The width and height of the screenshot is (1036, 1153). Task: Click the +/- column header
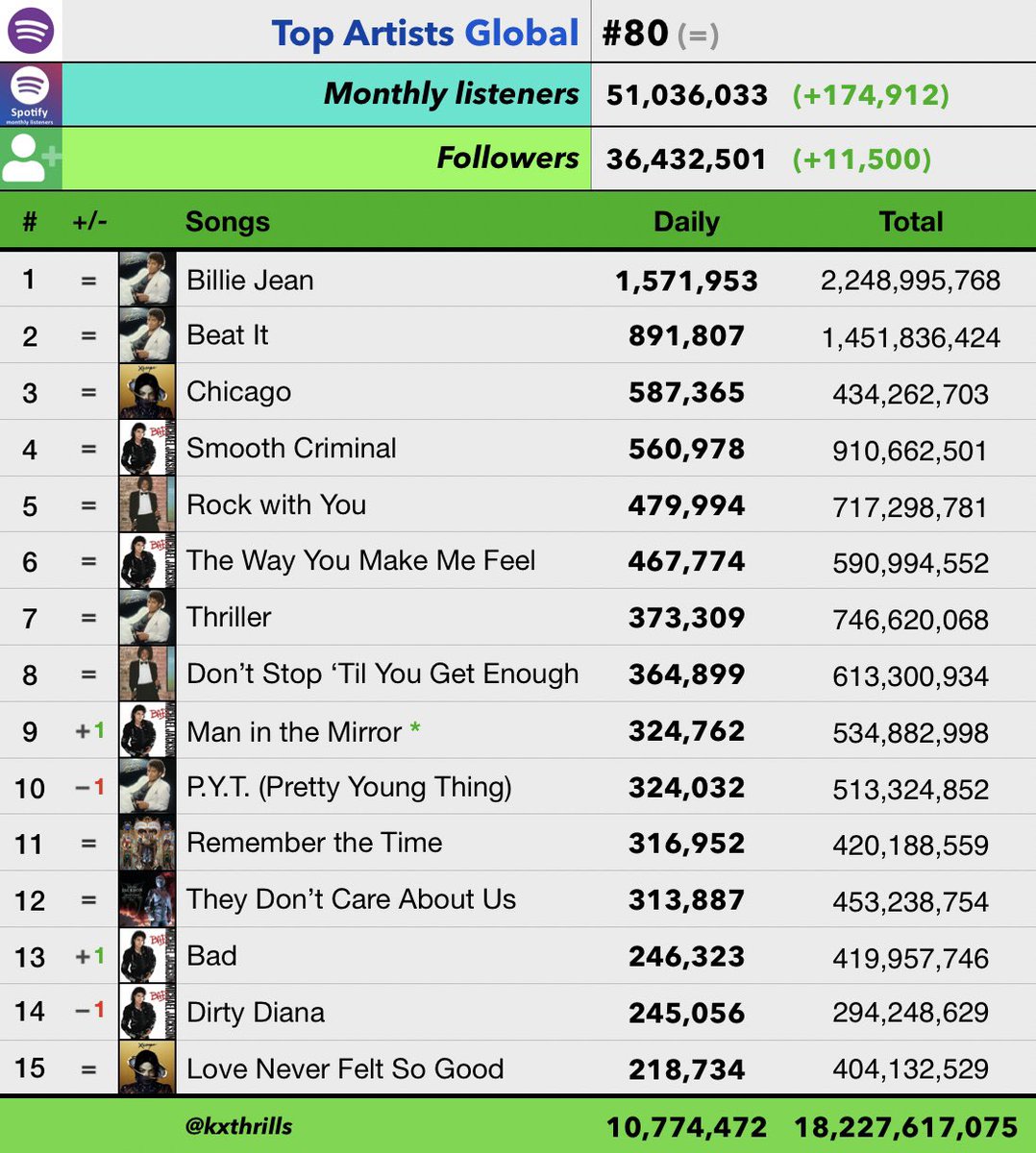[89, 222]
